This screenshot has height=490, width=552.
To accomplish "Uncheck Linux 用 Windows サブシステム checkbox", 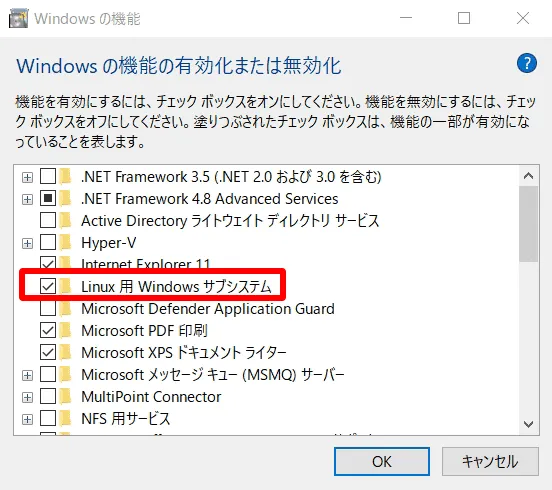I will pyautogui.click(x=48, y=286).
